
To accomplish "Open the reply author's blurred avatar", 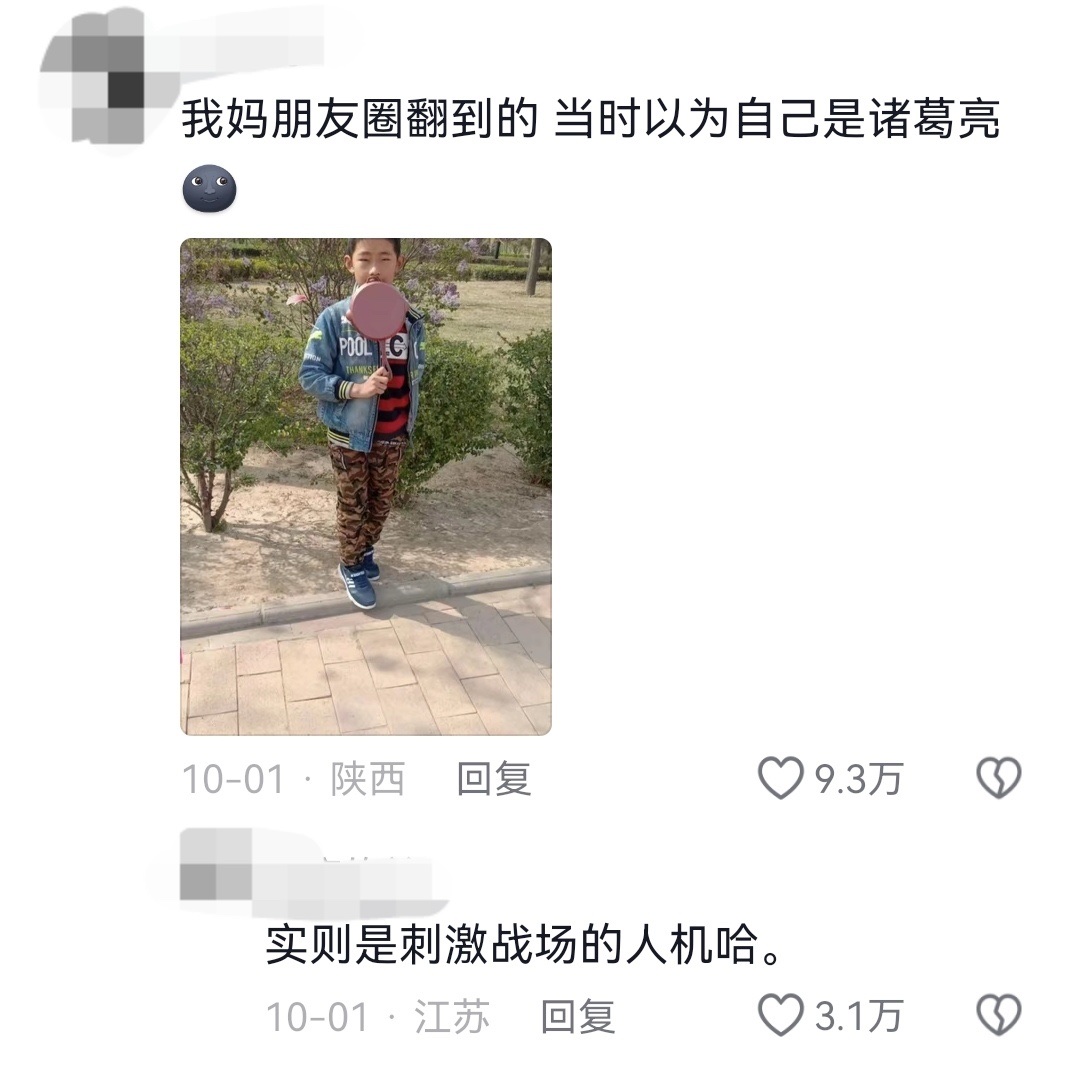I will point(217,864).
